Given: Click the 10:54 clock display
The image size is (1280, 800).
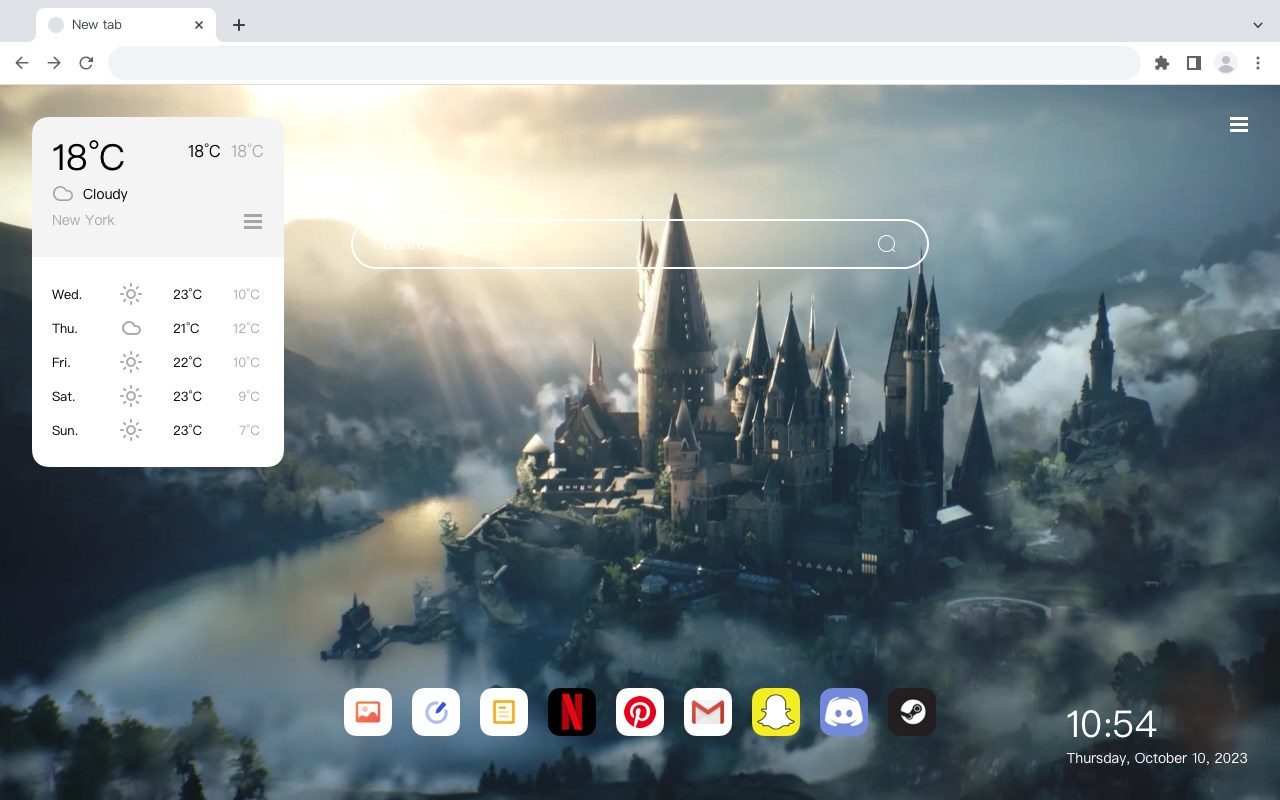Looking at the screenshot, I should (x=1111, y=724).
